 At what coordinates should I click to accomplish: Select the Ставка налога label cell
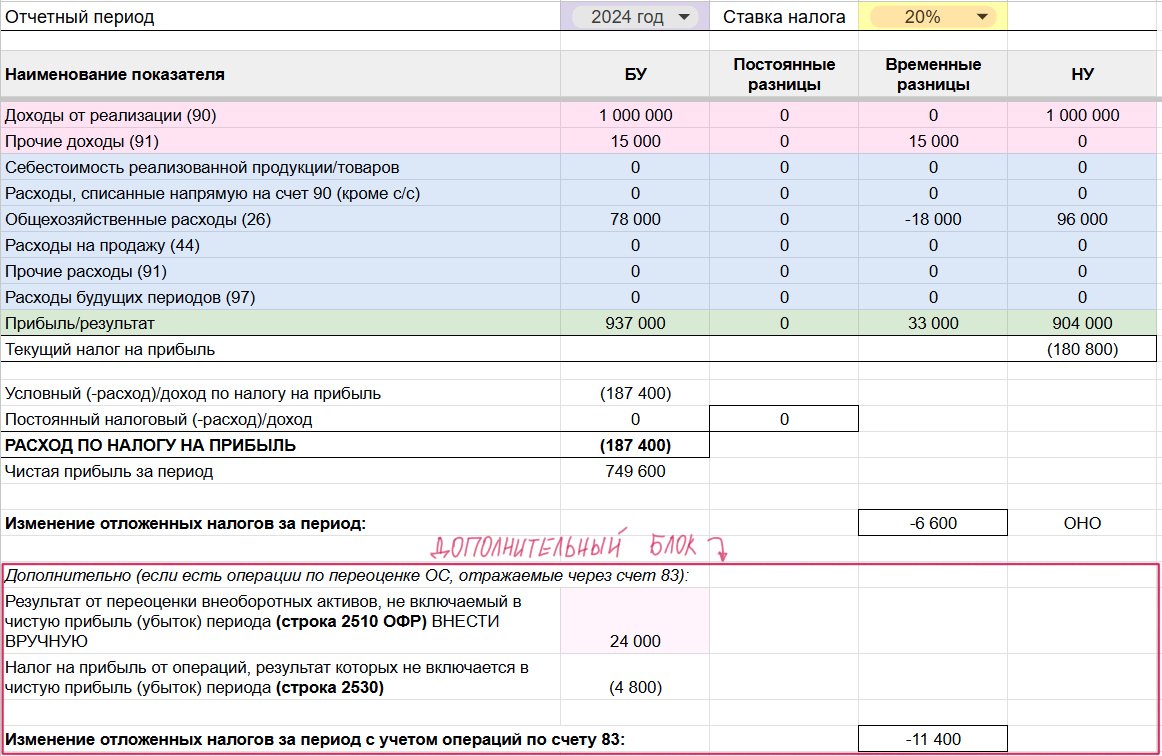[784, 16]
